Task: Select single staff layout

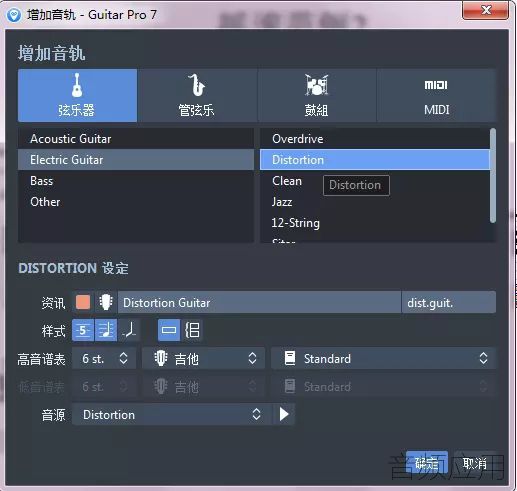Action: [x=169, y=330]
